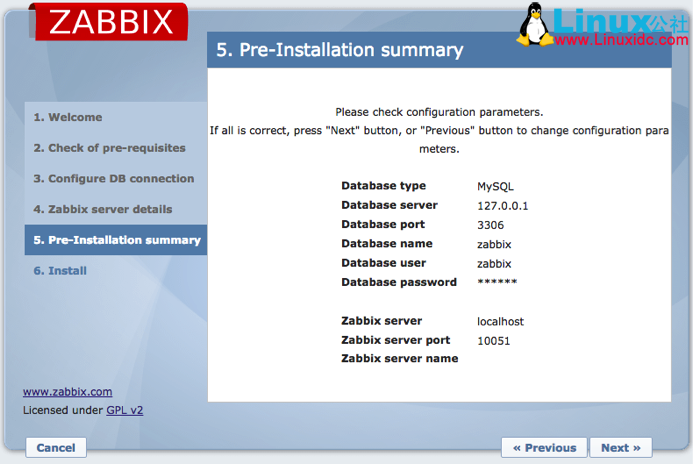The image size is (693, 465).
Task: Click the Database name label
Action: pyautogui.click(x=387, y=244)
